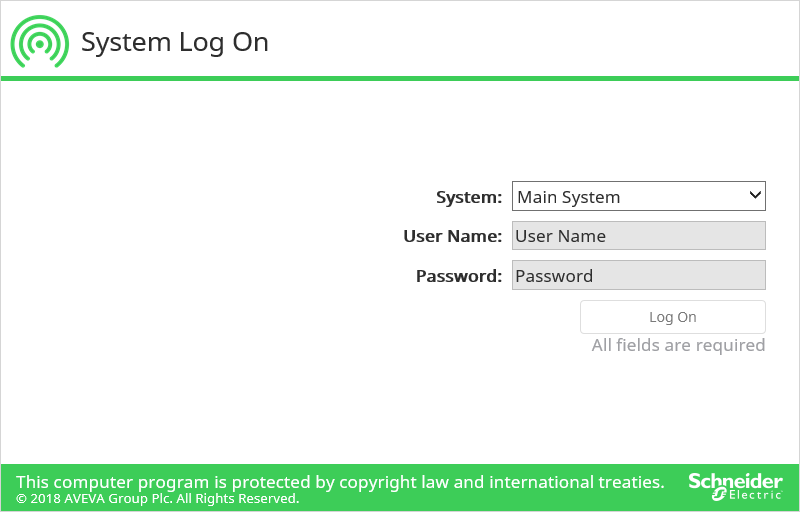The width and height of the screenshot is (800, 512).
Task: Click the small emblem beside the word Electric
Action: tap(718, 496)
